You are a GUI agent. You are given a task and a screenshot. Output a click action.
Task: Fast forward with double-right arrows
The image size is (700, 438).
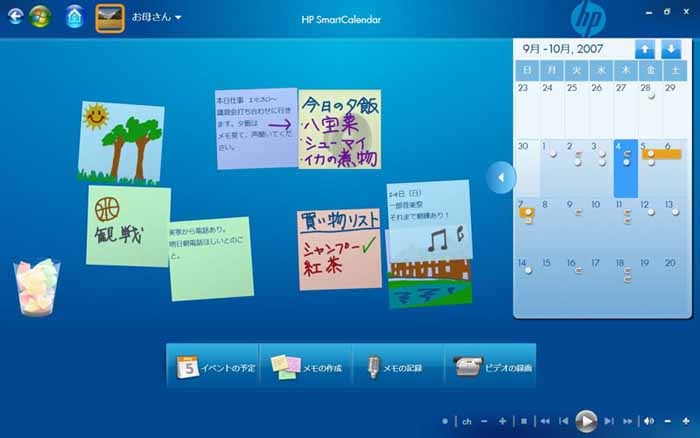(627, 421)
